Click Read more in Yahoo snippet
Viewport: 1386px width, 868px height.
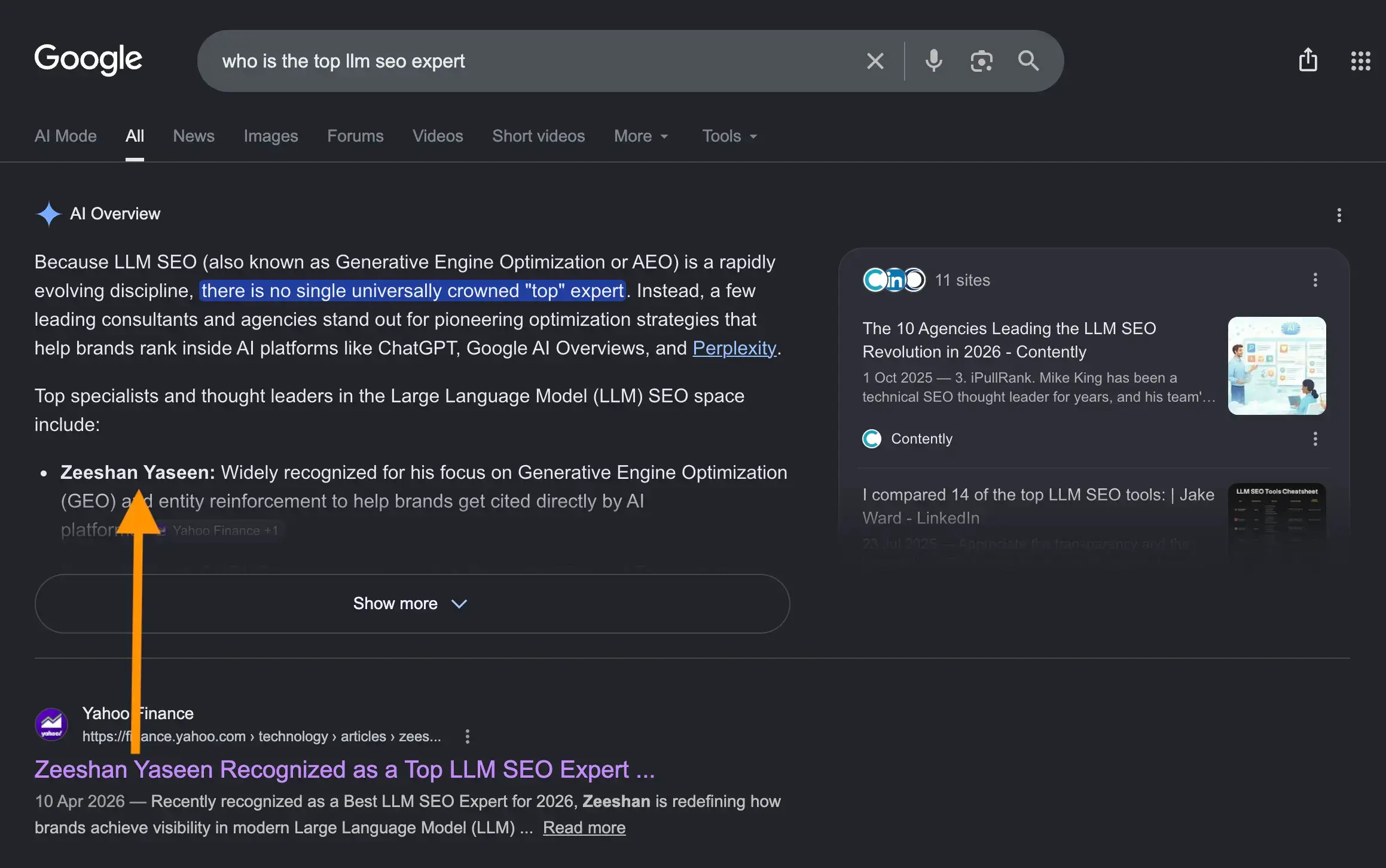pyautogui.click(x=584, y=828)
